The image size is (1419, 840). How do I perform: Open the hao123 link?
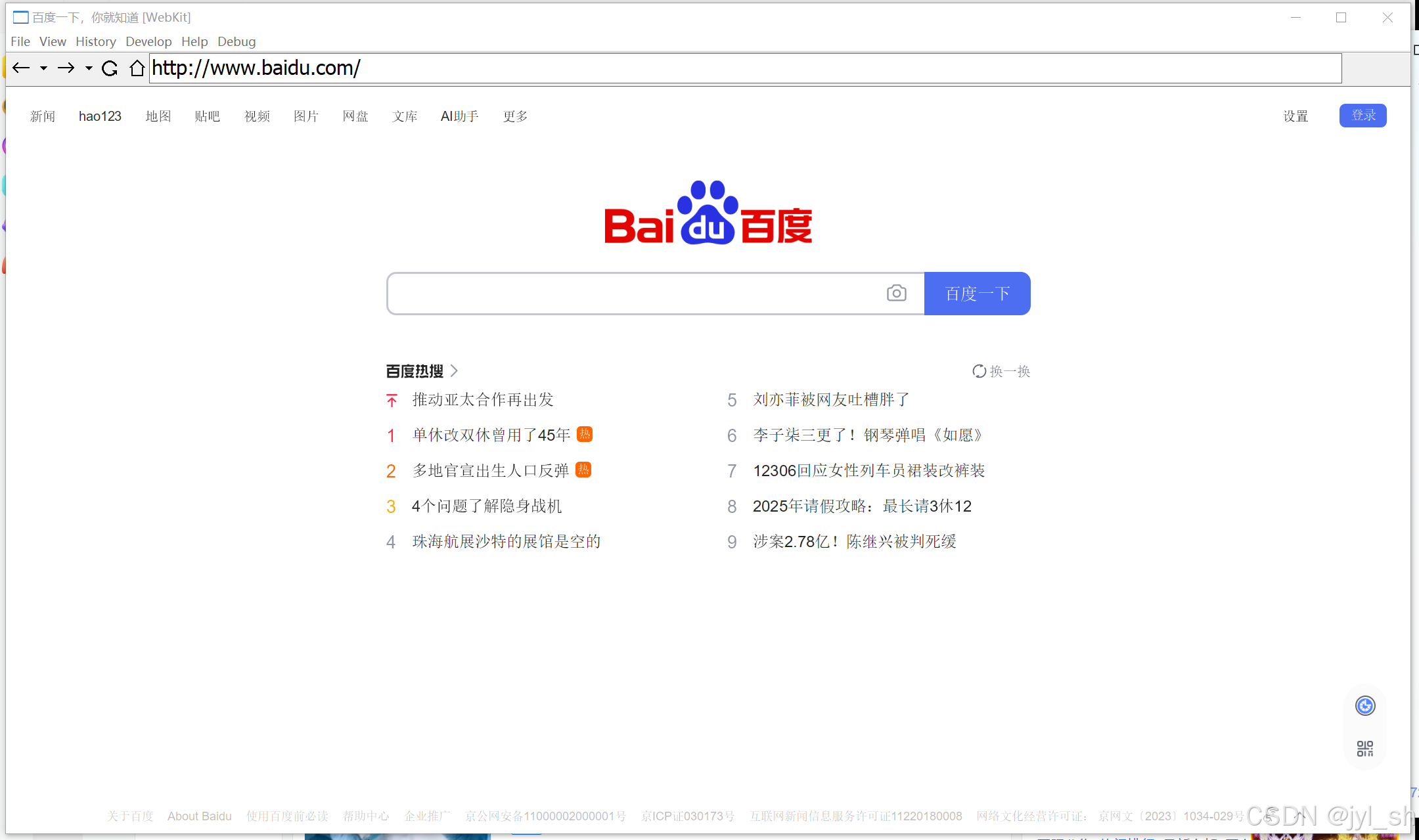click(x=100, y=116)
